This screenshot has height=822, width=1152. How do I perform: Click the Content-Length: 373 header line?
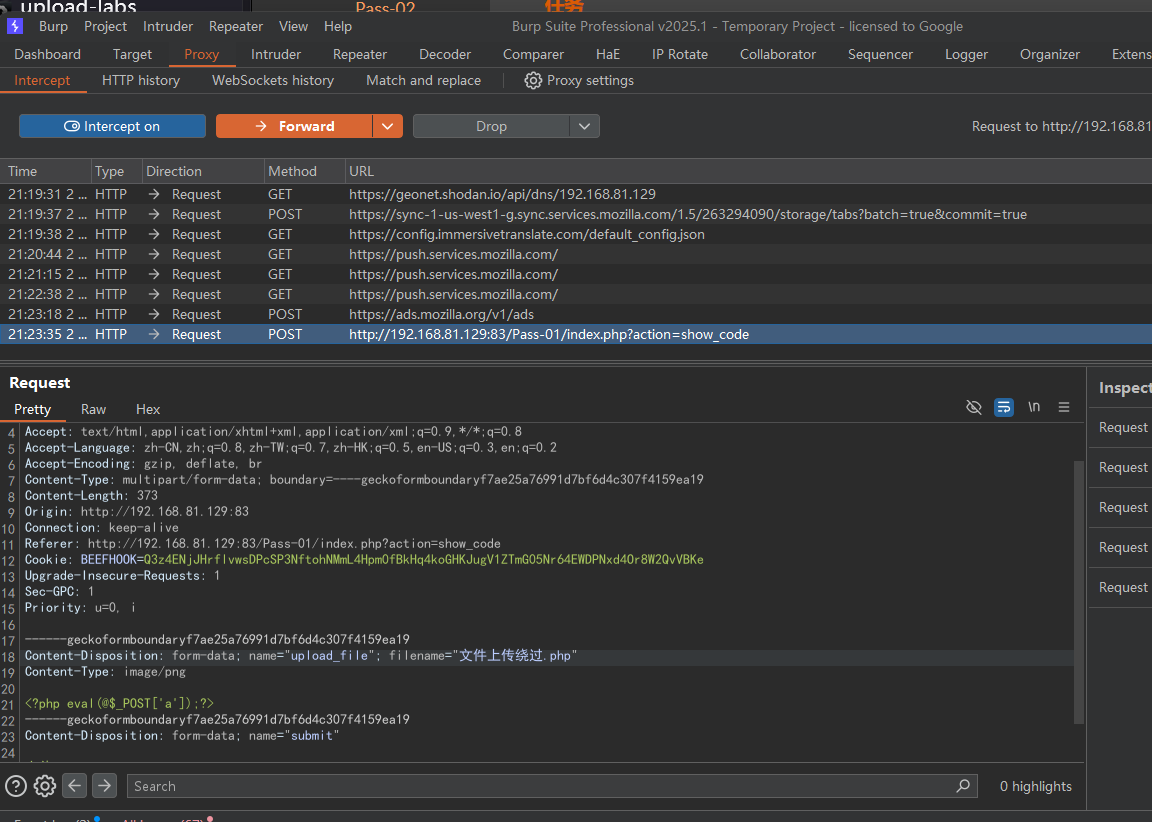click(91, 496)
